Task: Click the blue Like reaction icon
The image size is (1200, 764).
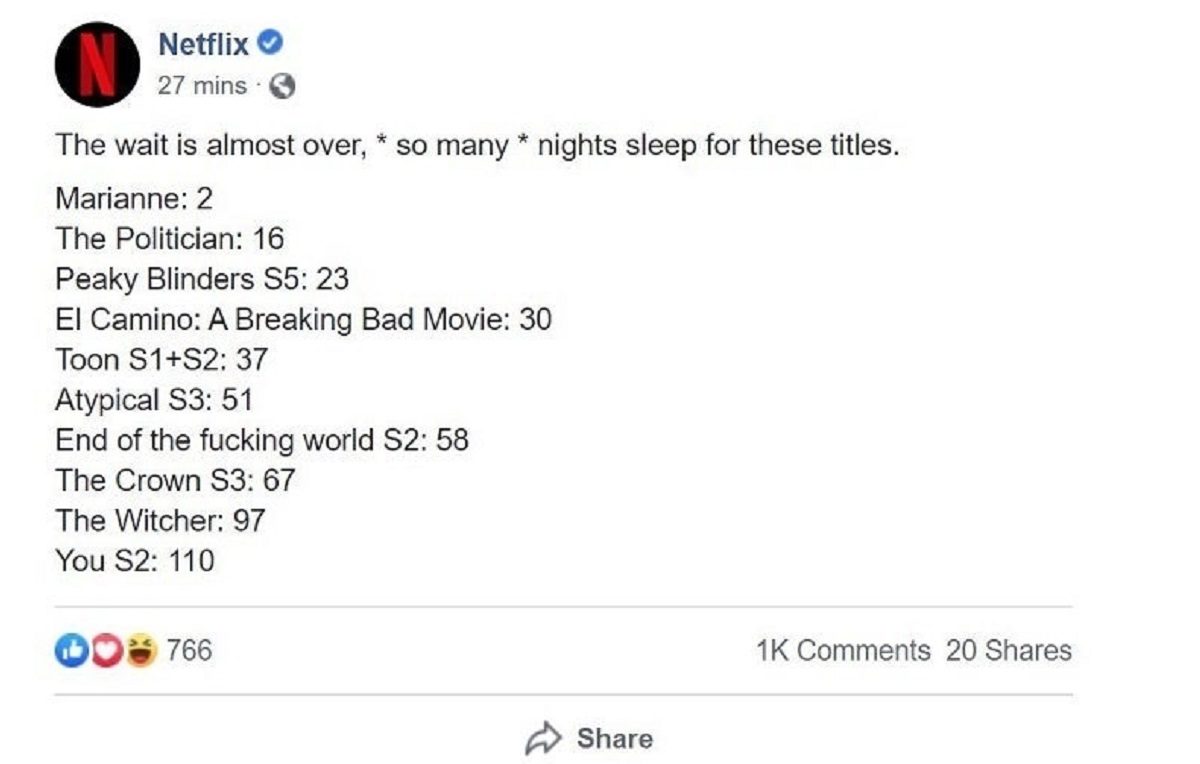Action: point(69,652)
